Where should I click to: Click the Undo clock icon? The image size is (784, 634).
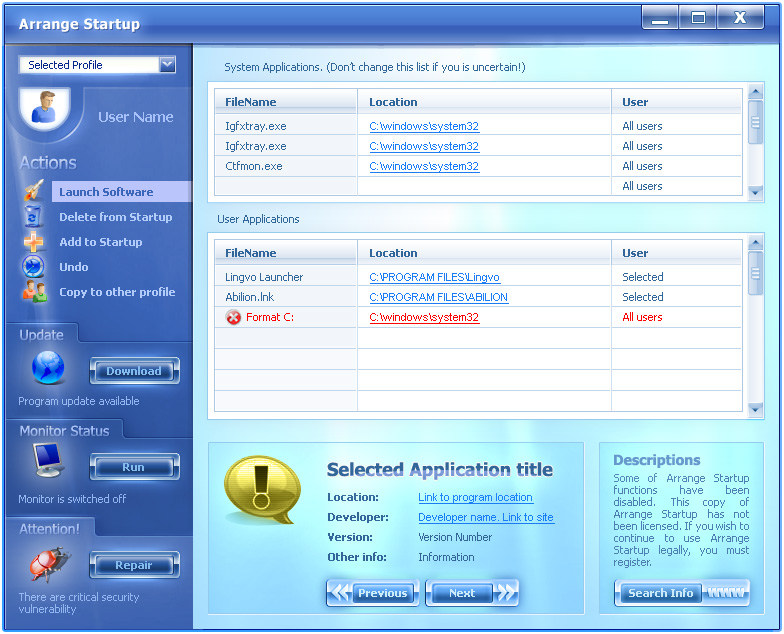point(34,267)
